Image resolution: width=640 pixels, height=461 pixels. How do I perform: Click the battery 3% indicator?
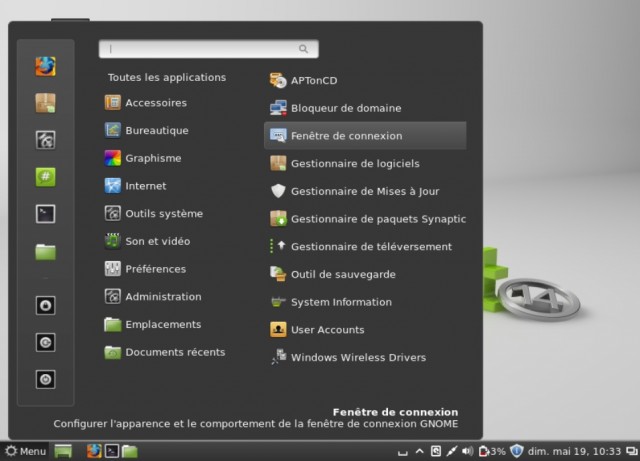coord(492,451)
